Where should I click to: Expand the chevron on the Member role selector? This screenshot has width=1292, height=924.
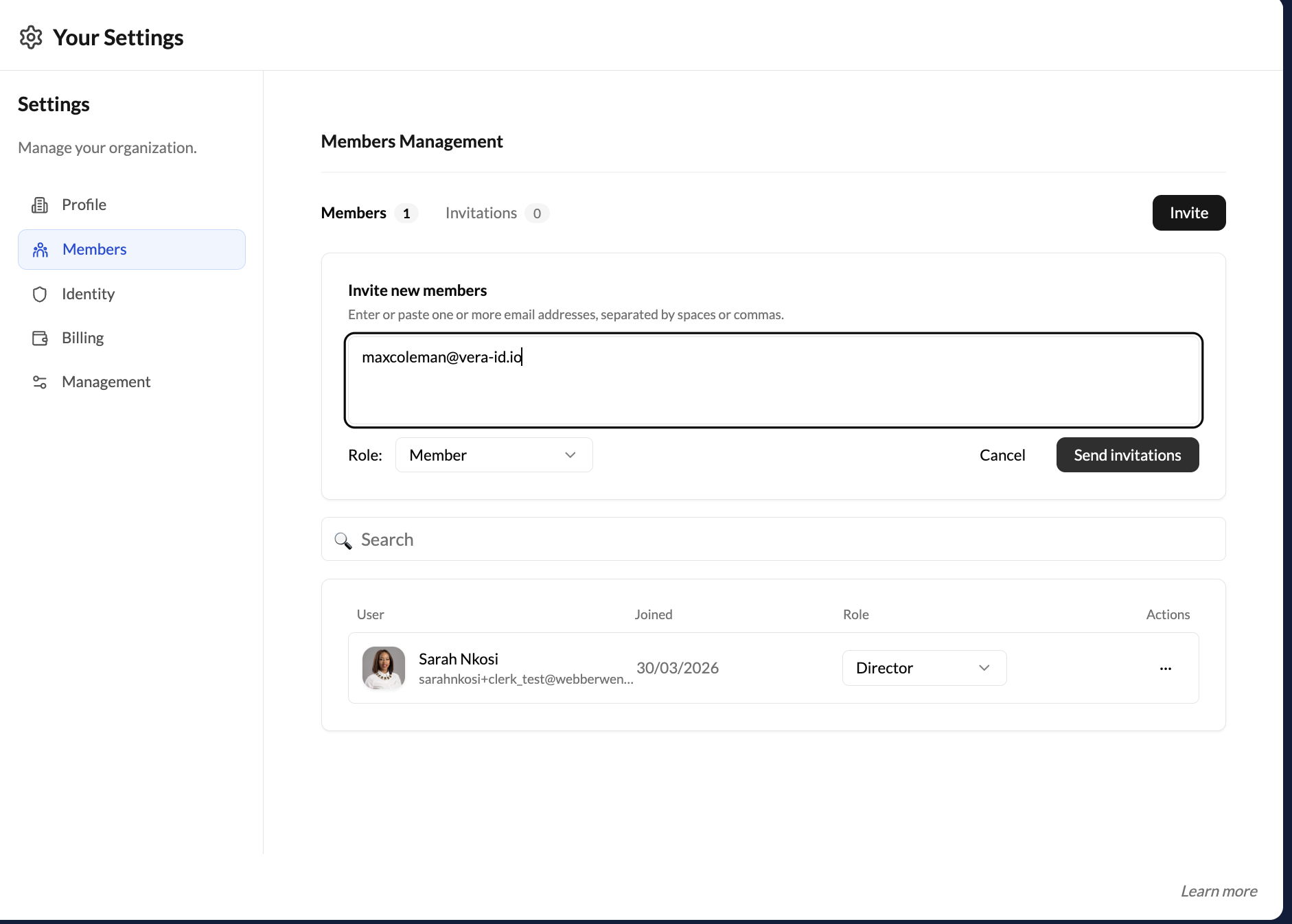click(570, 454)
